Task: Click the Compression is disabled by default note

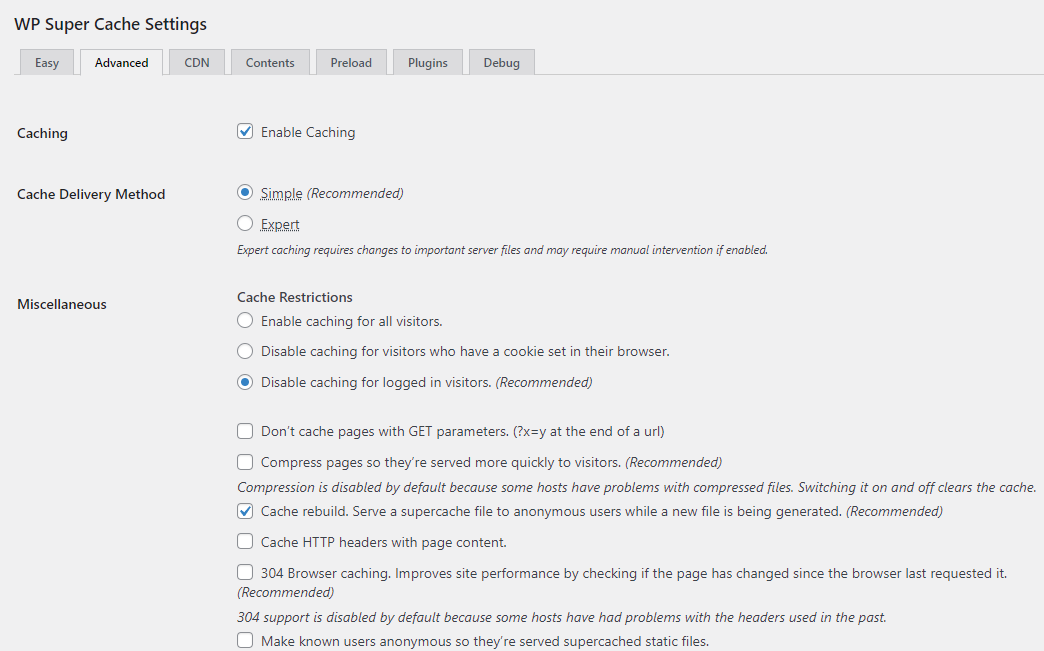Action: 637,487
